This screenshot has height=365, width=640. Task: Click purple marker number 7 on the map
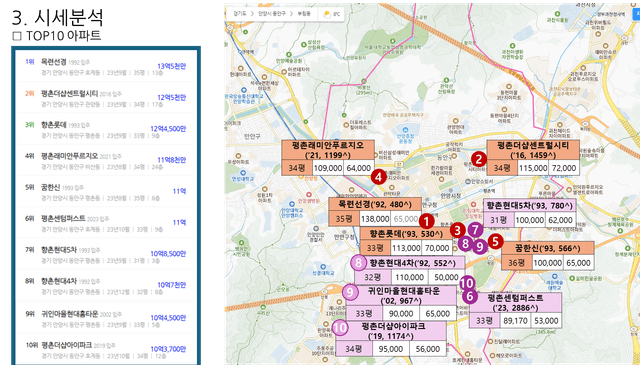[475, 230]
